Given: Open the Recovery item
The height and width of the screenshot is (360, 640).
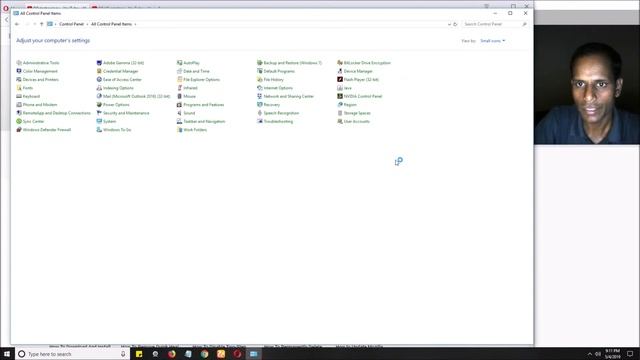Looking at the screenshot, I should point(269,104).
